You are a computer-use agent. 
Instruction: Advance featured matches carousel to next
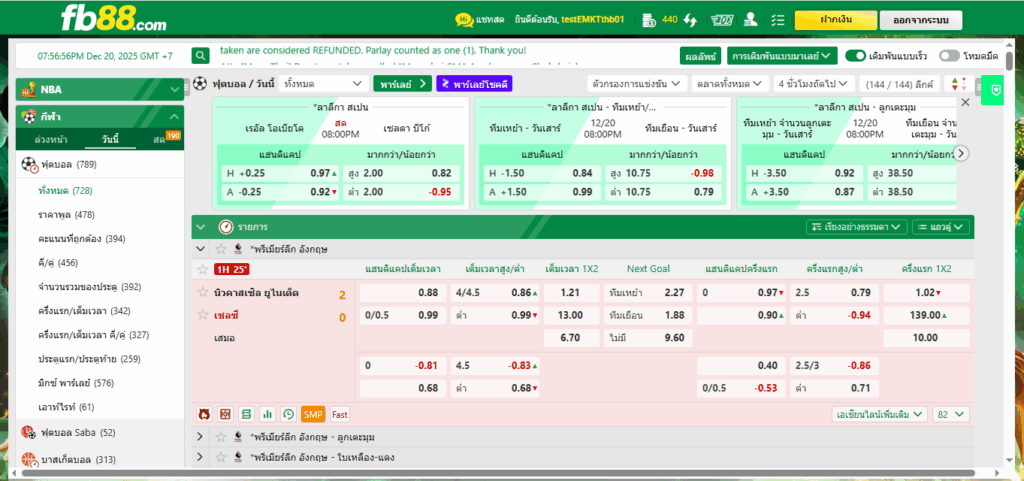tap(962, 153)
